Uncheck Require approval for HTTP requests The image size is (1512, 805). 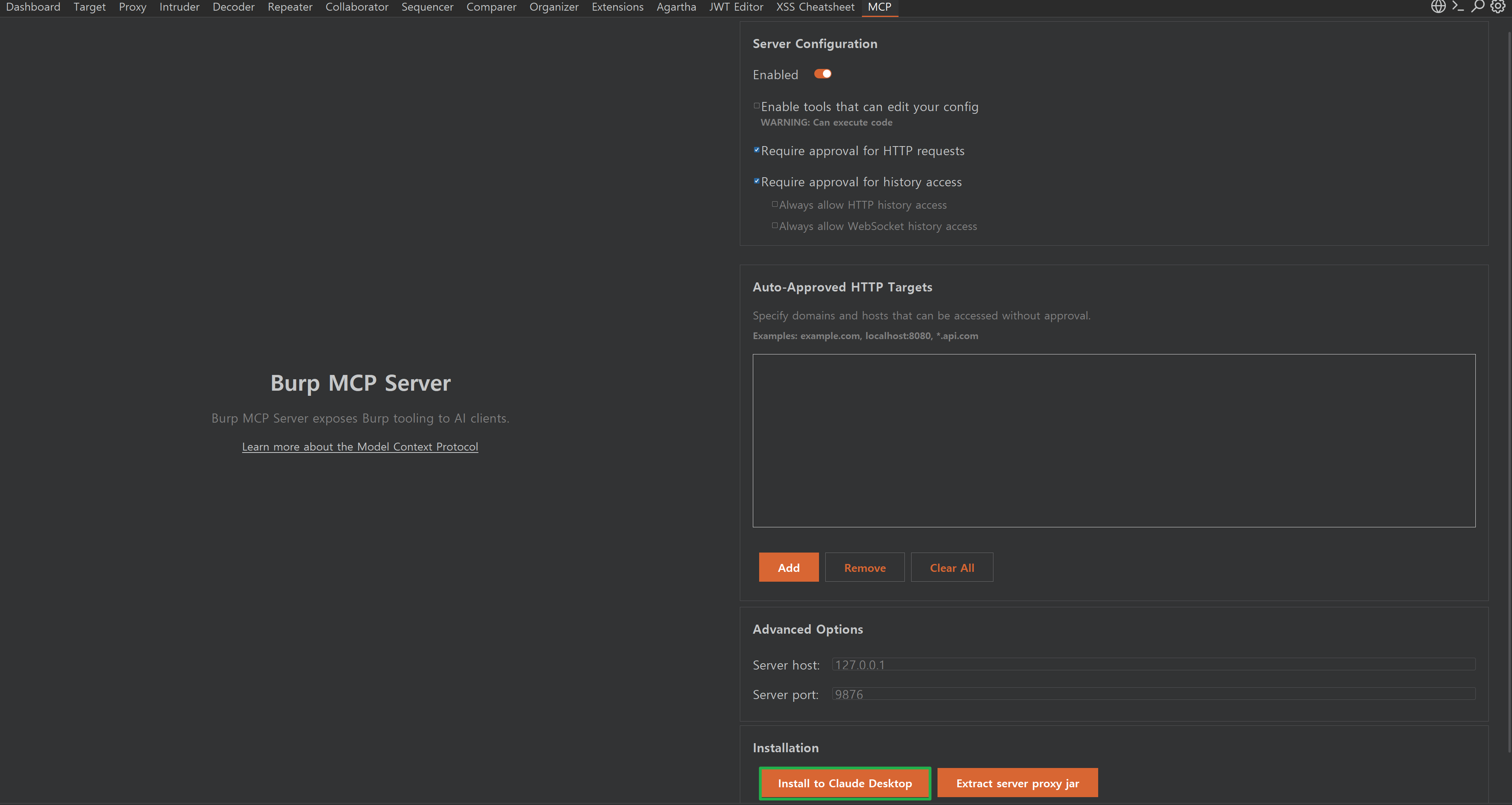click(756, 150)
